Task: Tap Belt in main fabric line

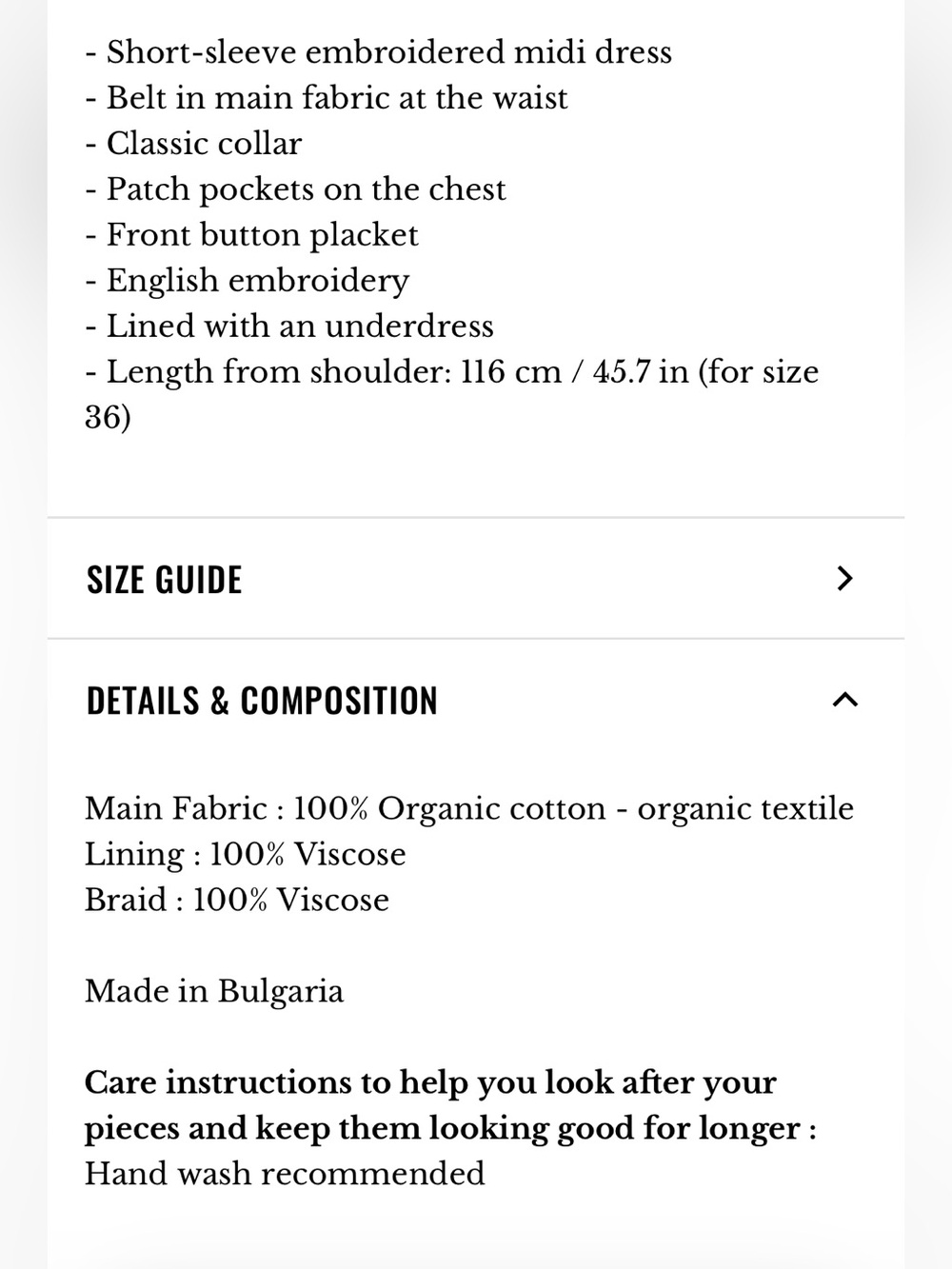Action: click(x=327, y=97)
